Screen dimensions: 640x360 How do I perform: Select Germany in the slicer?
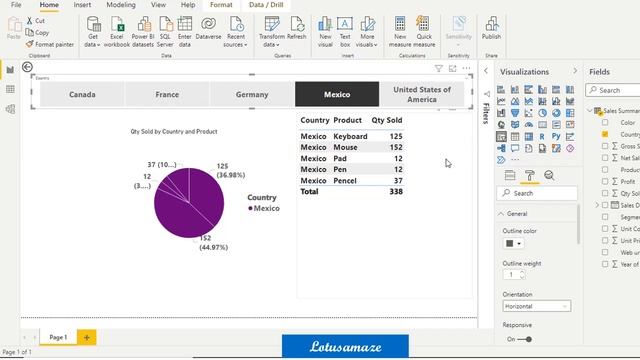pyautogui.click(x=252, y=94)
